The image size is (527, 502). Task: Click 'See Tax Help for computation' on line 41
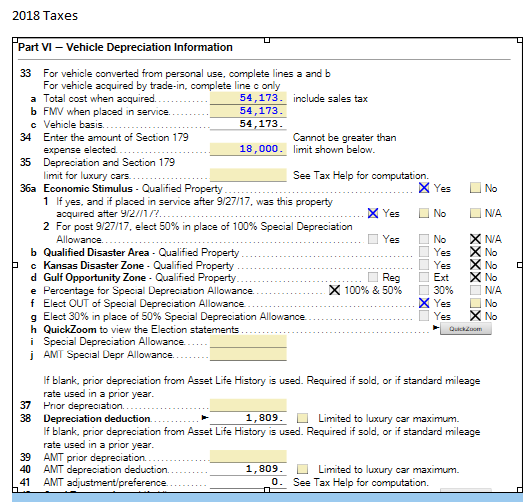coord(361,483)
